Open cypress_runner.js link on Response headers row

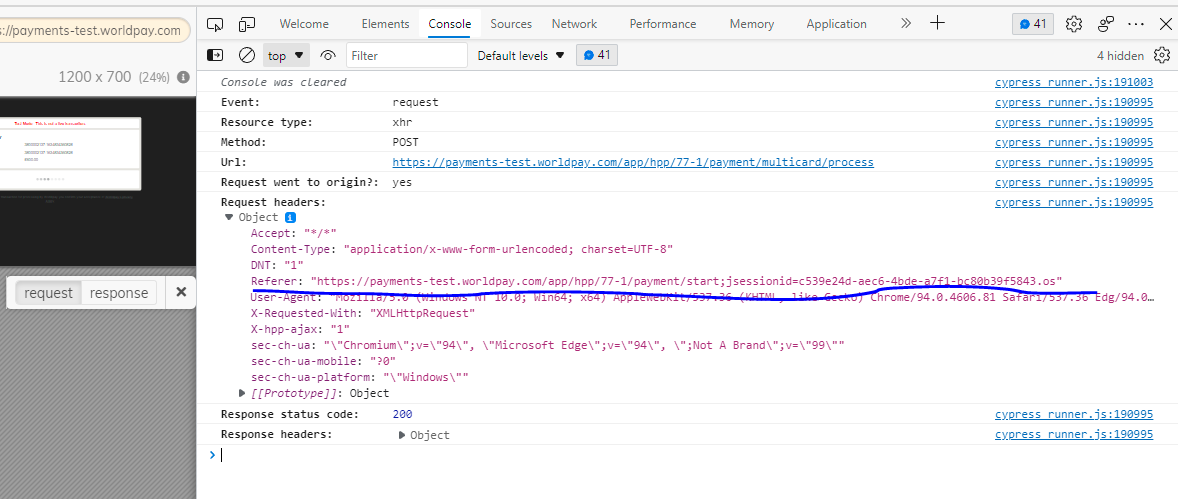1074,434
